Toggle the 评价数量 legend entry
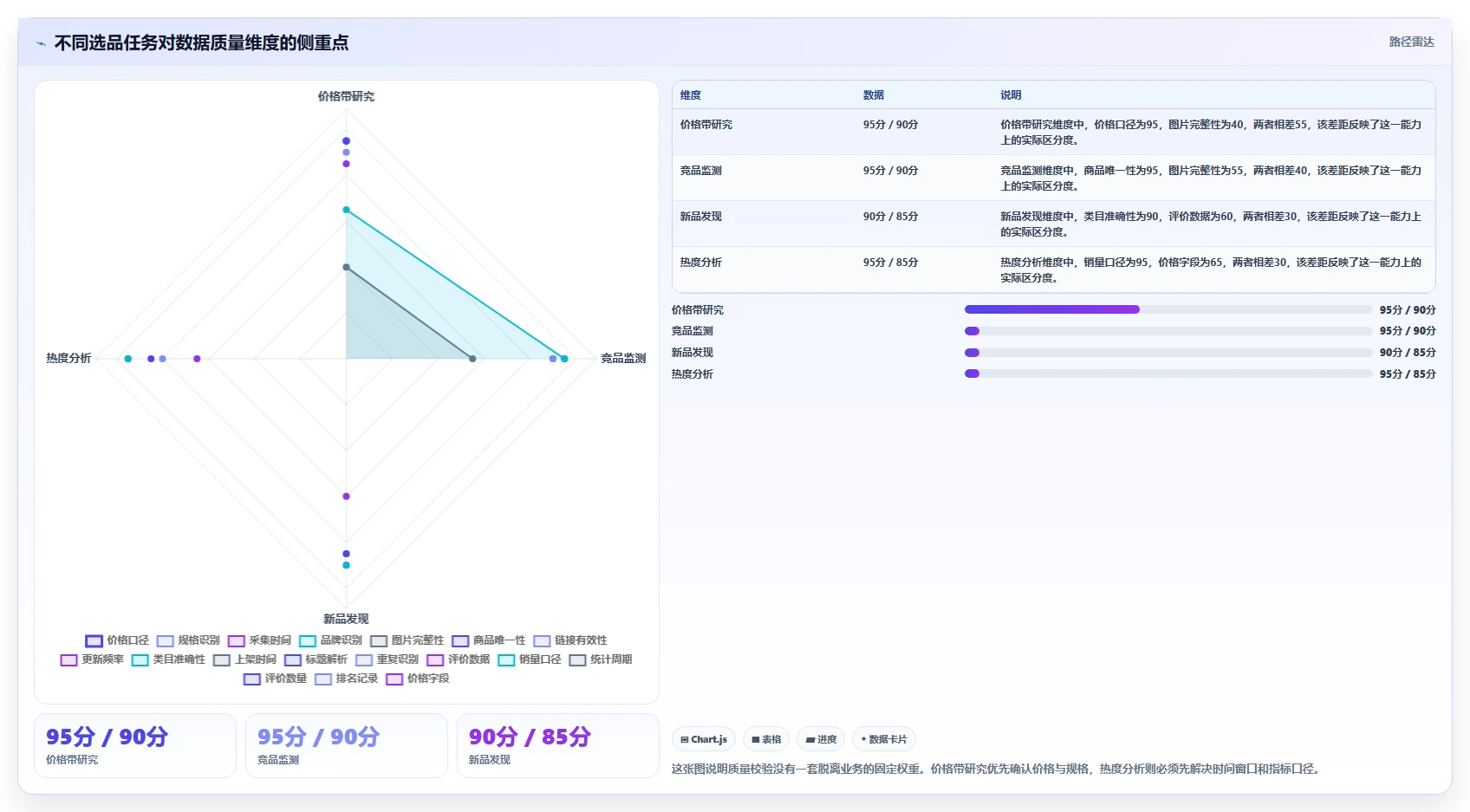Viewport: 1470px width, 812px height. click(275, 679)
